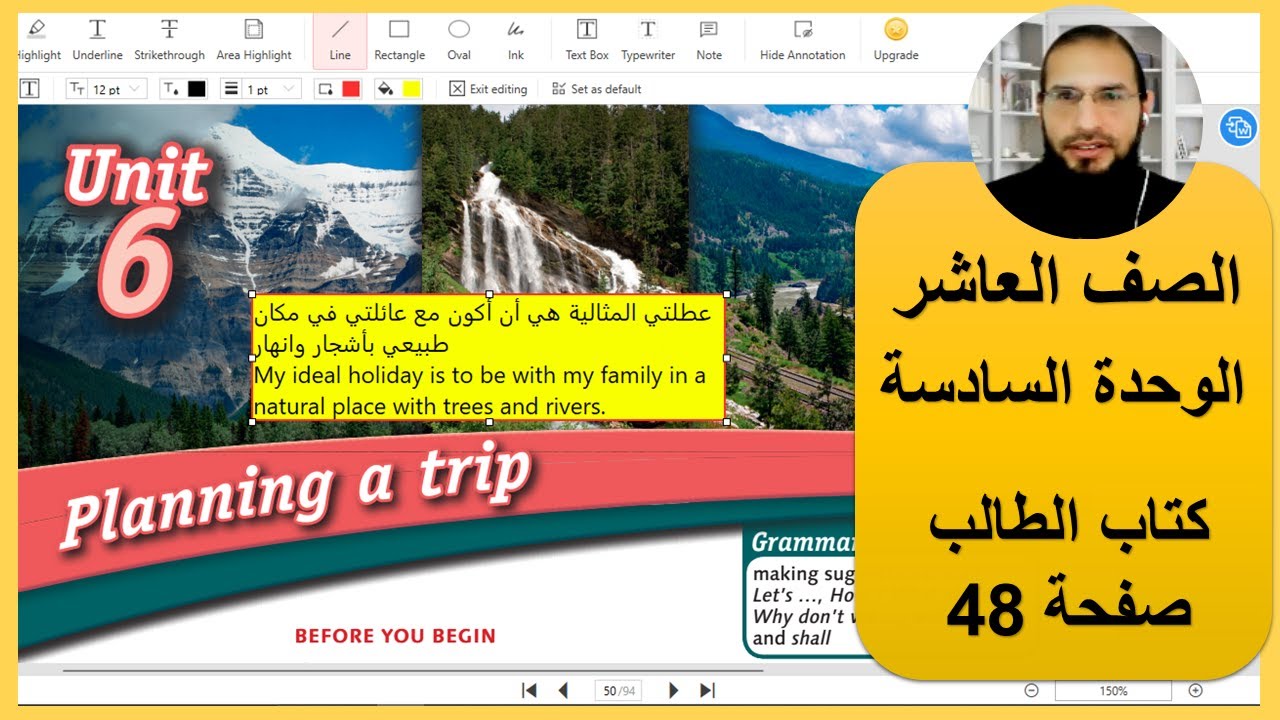Click the fill bucket icon

click(x=385, y=89)
